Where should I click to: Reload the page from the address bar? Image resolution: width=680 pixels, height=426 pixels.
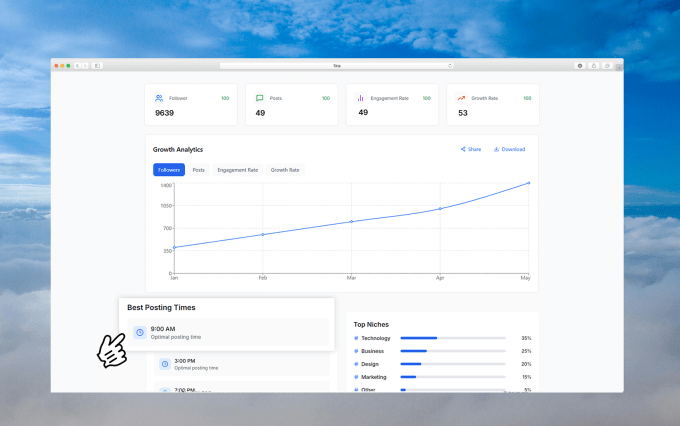pos(450,66)
